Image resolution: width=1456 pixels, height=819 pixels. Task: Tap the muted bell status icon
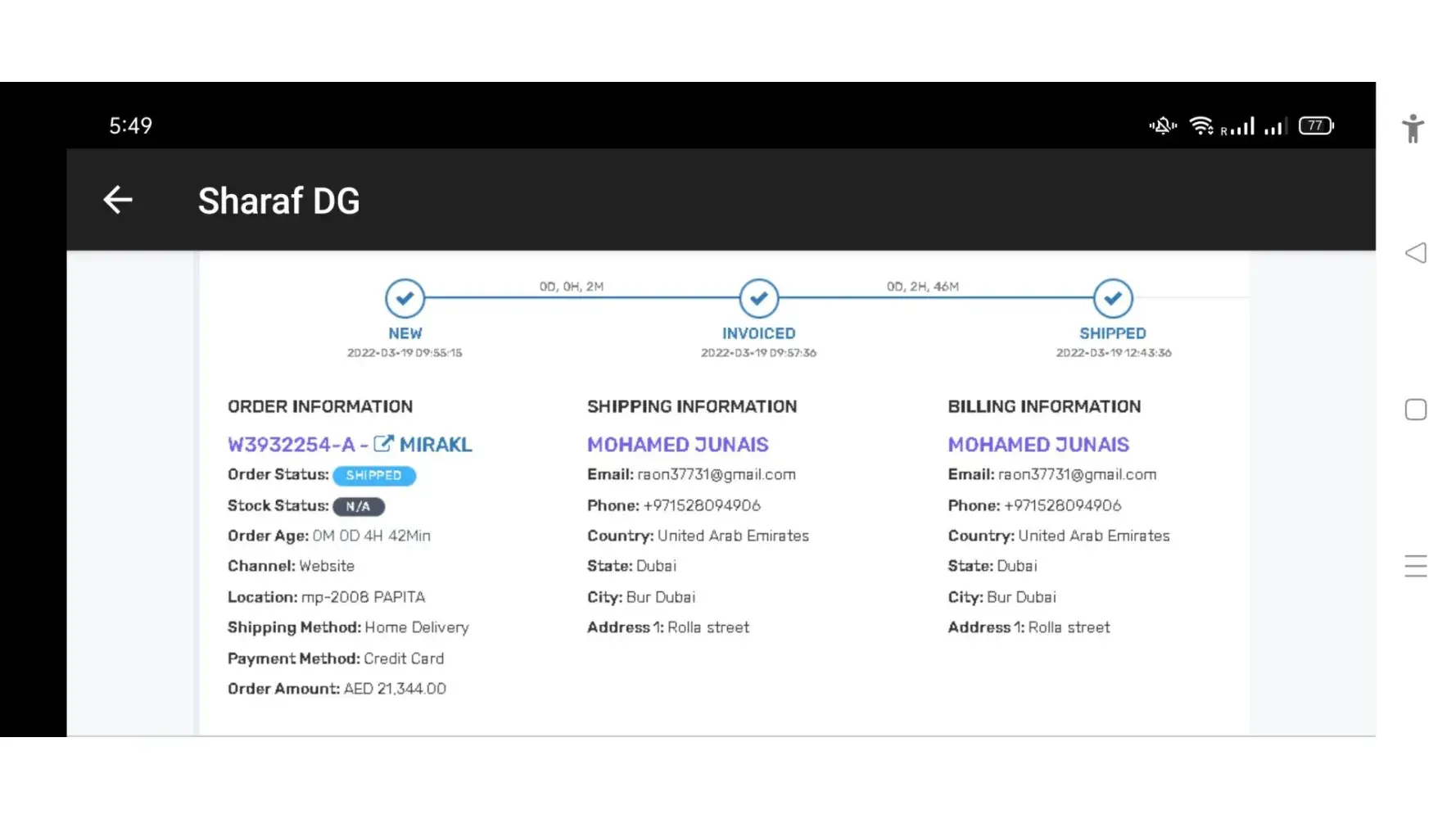(1163, 125)
